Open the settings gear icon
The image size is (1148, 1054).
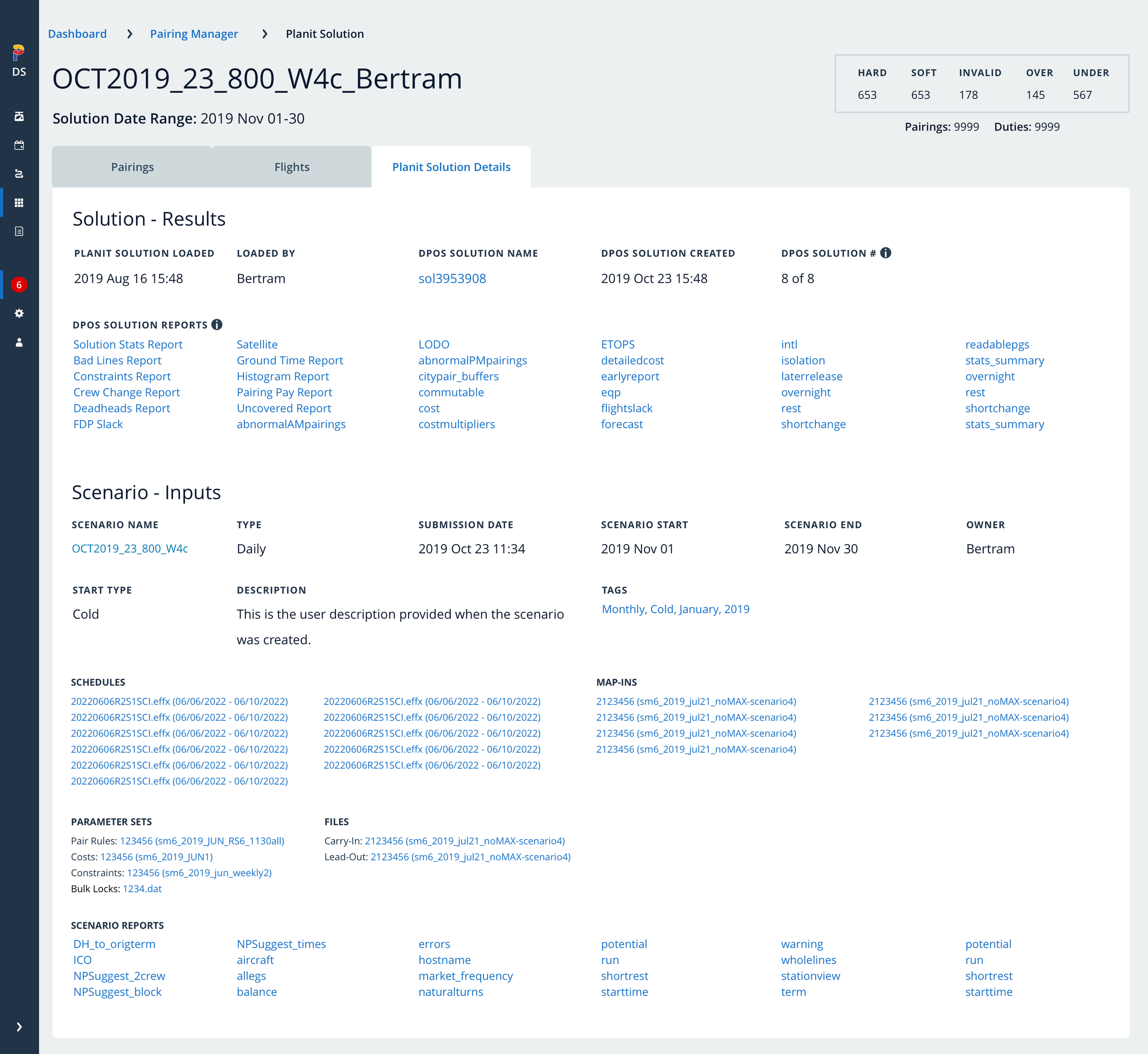[19, 313]
